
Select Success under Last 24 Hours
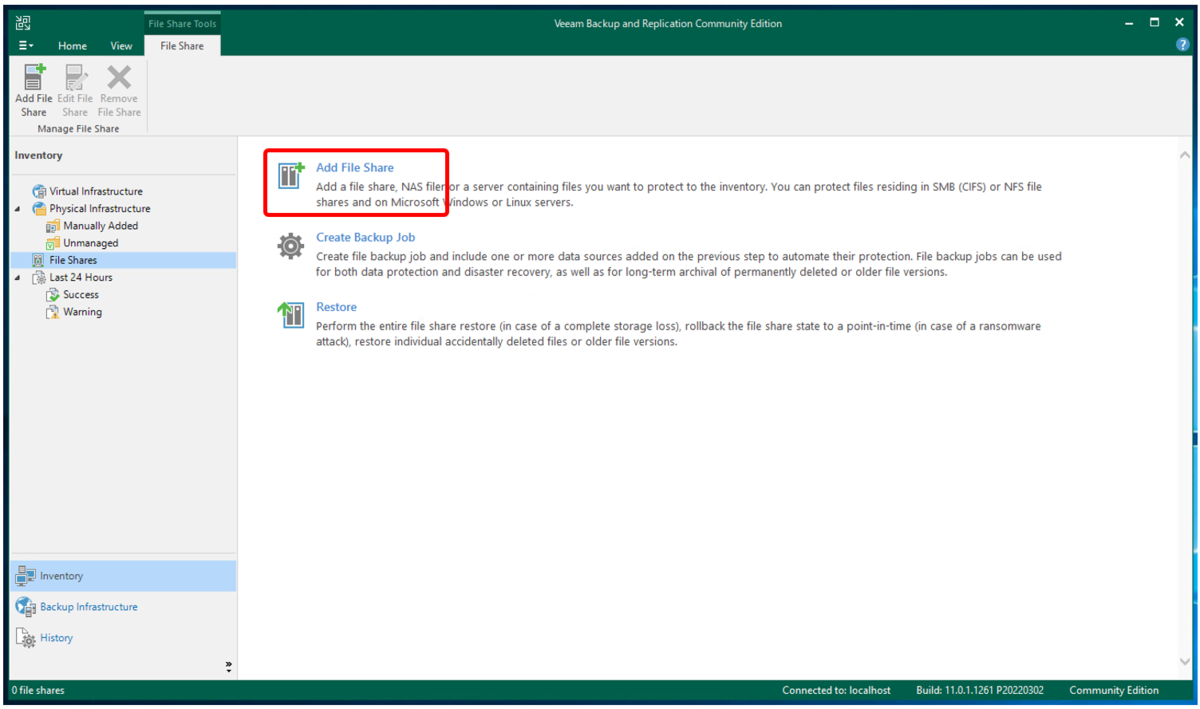pyautogui.click(x=81, y=295)
